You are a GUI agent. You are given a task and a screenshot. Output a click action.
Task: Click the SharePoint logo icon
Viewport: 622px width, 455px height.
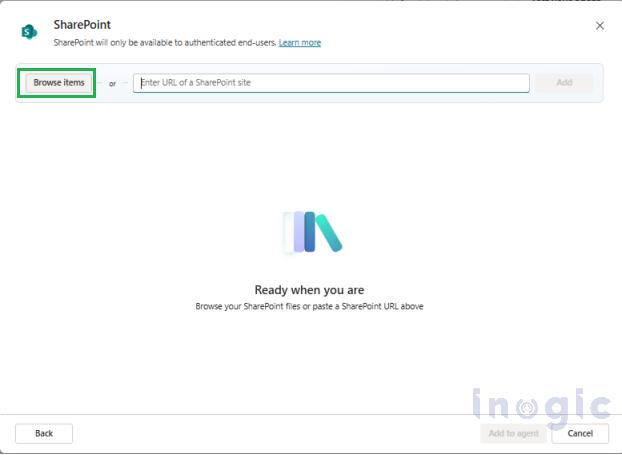tap(29, 31)
